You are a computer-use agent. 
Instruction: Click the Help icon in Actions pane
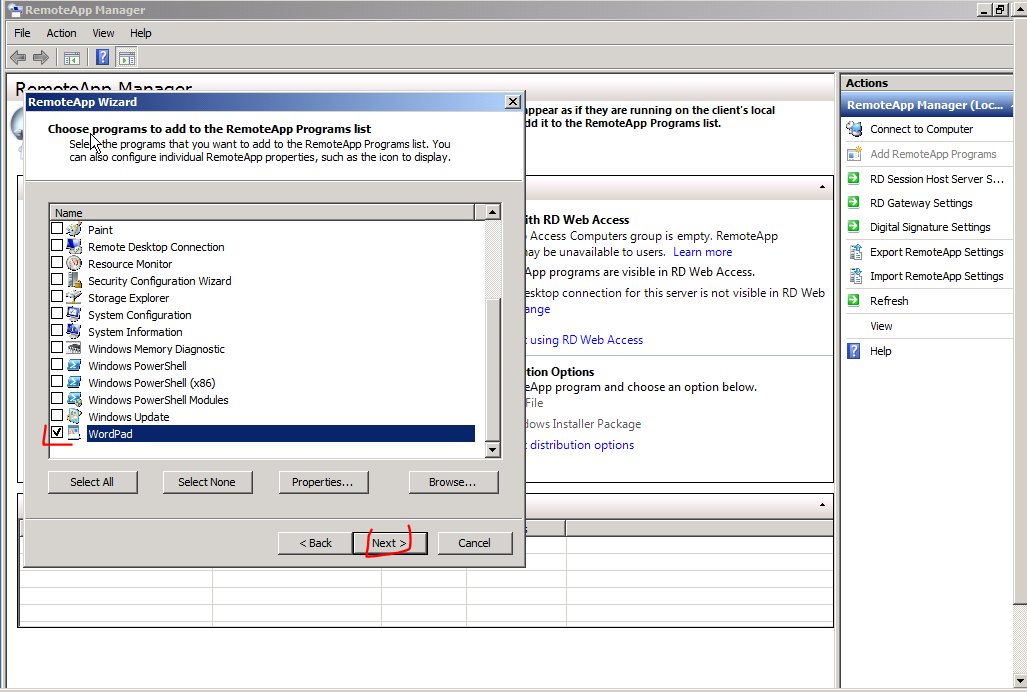tap(853, 351)
